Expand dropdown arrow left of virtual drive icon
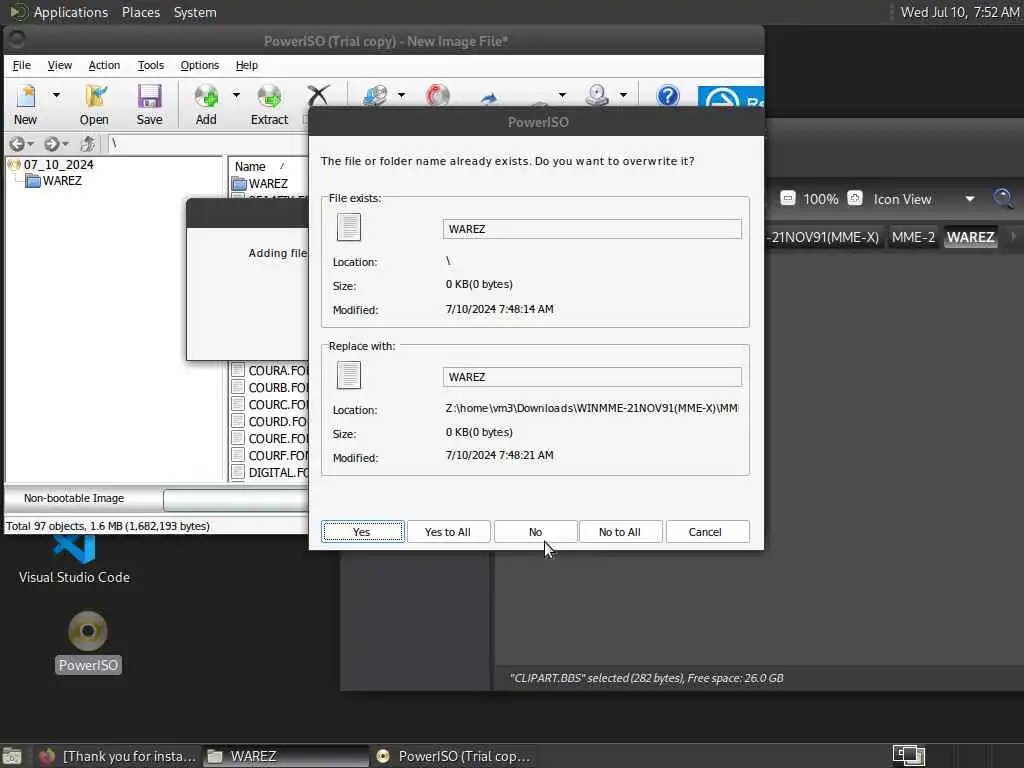This screenshot has height=768, width=1024. pyautogui.click(x=562, y=95)
